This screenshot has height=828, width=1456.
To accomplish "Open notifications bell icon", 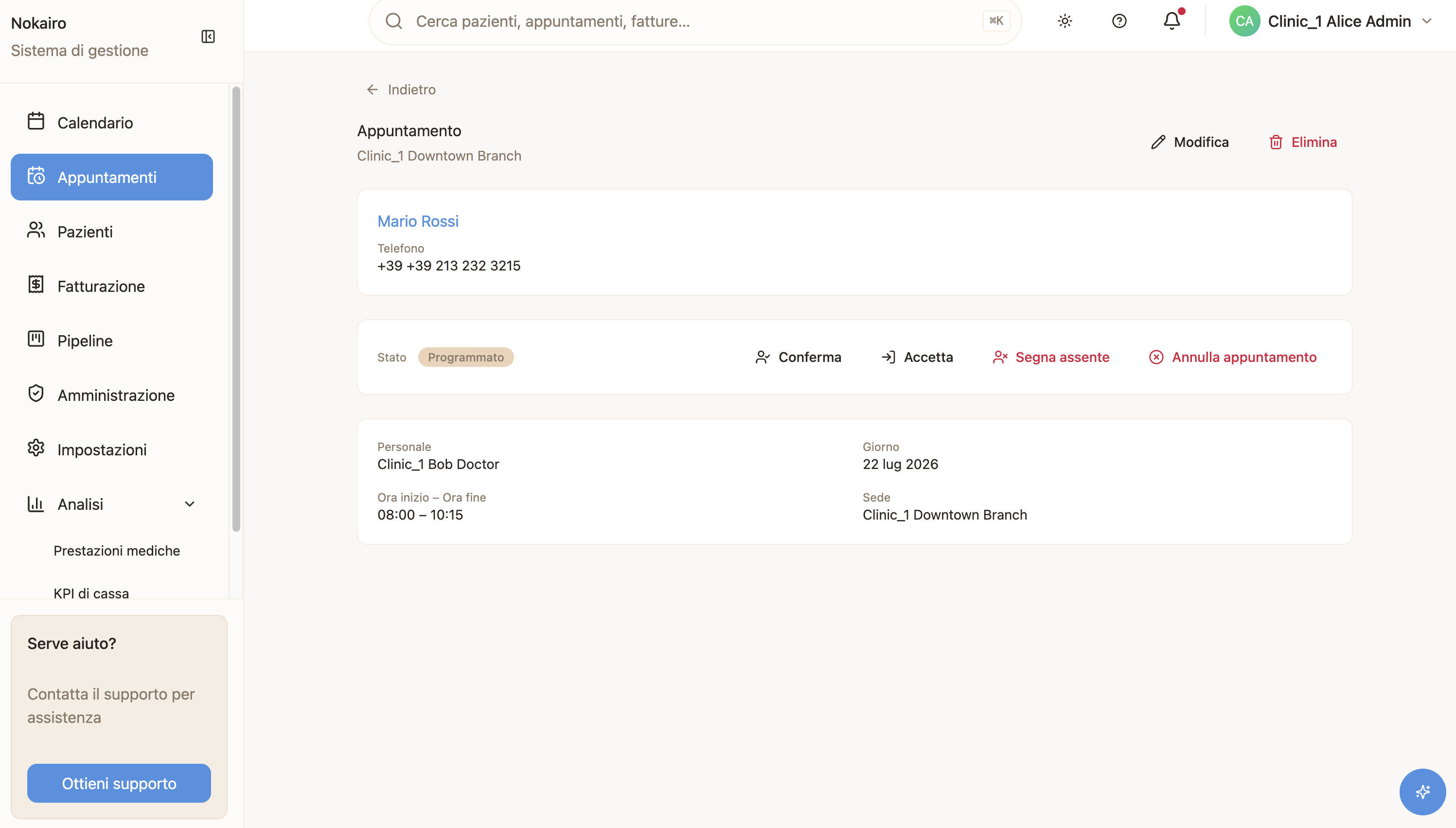I will (x=1172, y=21).
